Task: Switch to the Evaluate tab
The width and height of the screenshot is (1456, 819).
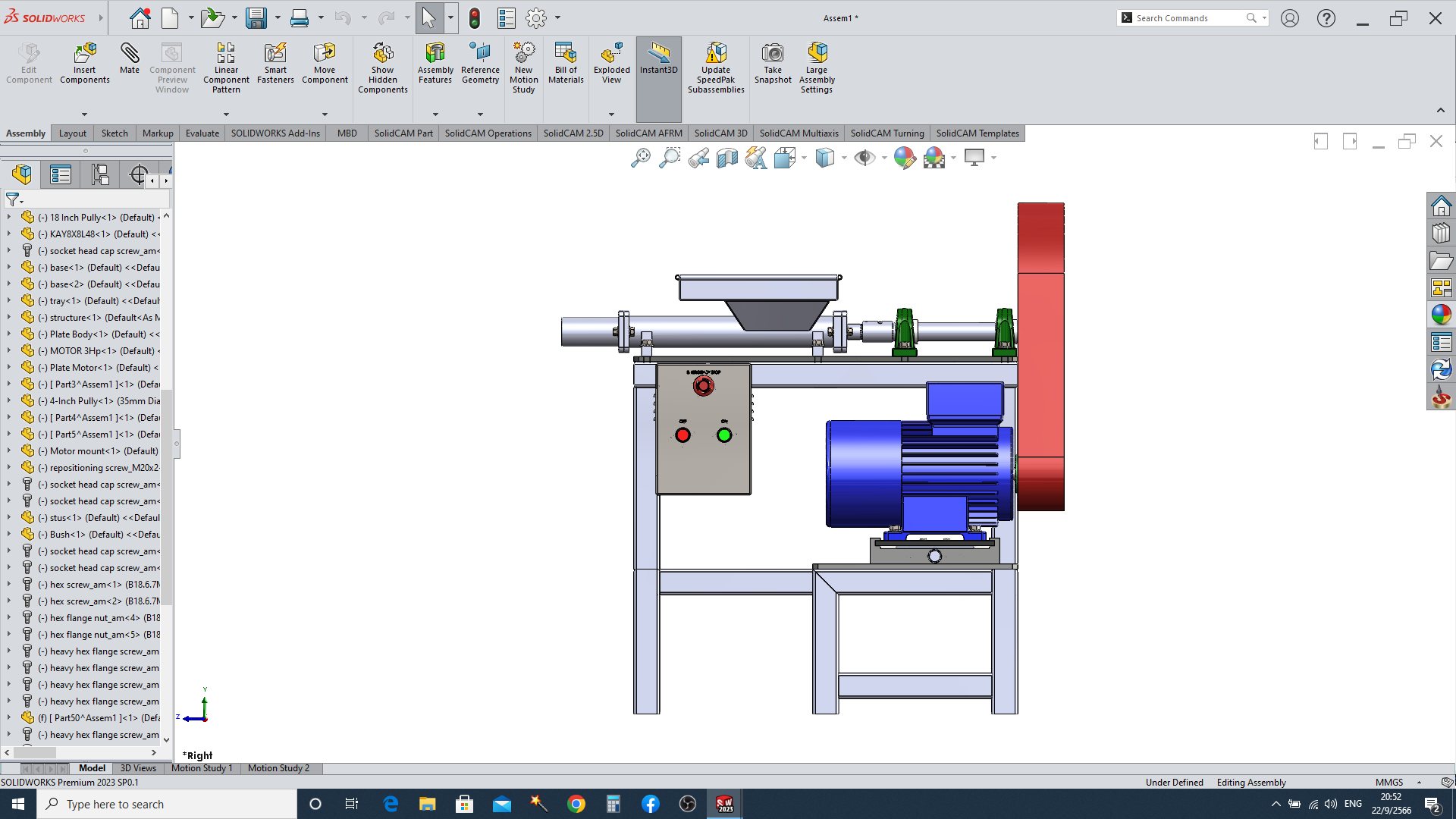Action: [202, 133]
